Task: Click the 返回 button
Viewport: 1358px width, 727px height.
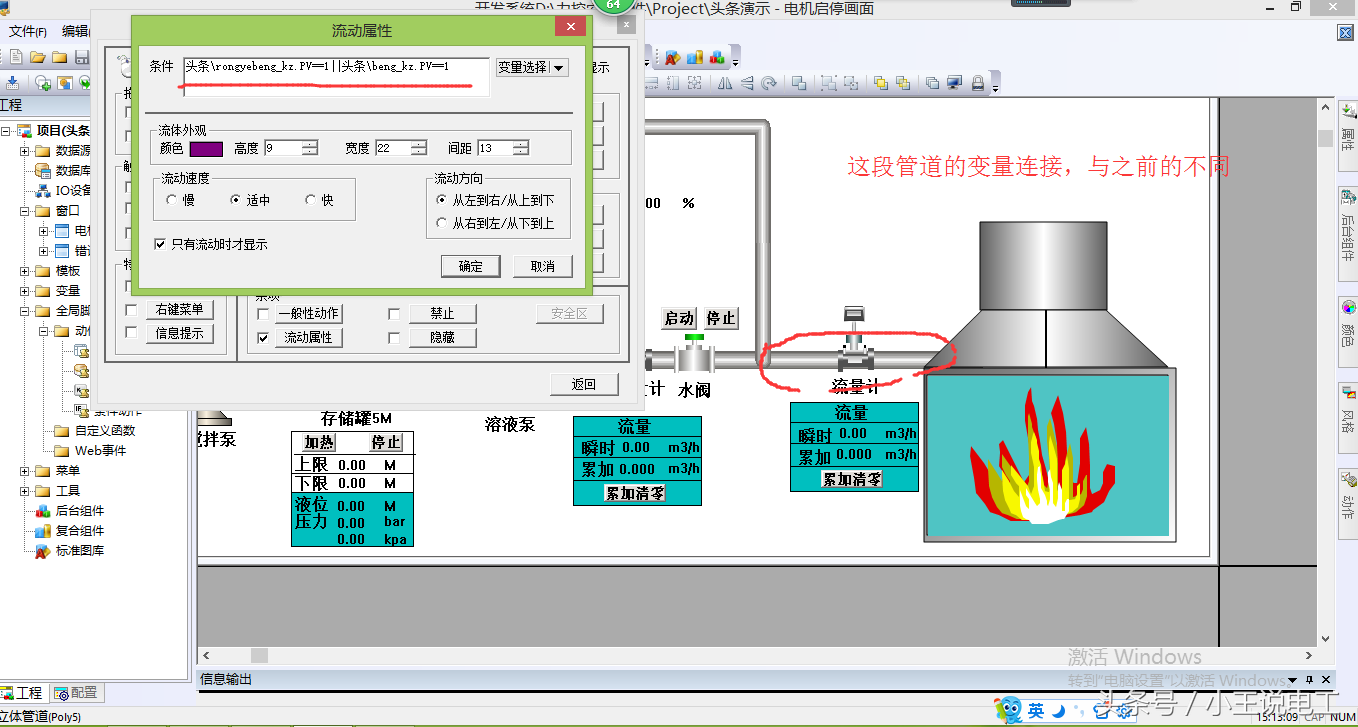Action: tap(584, 384)
